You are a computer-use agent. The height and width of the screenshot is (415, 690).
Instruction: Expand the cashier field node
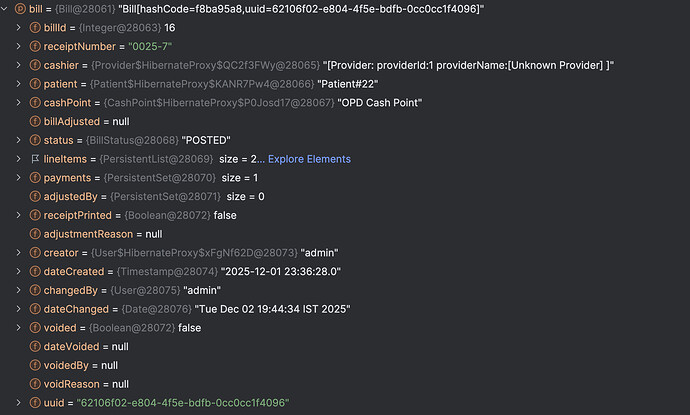click(x=20, y=65)
